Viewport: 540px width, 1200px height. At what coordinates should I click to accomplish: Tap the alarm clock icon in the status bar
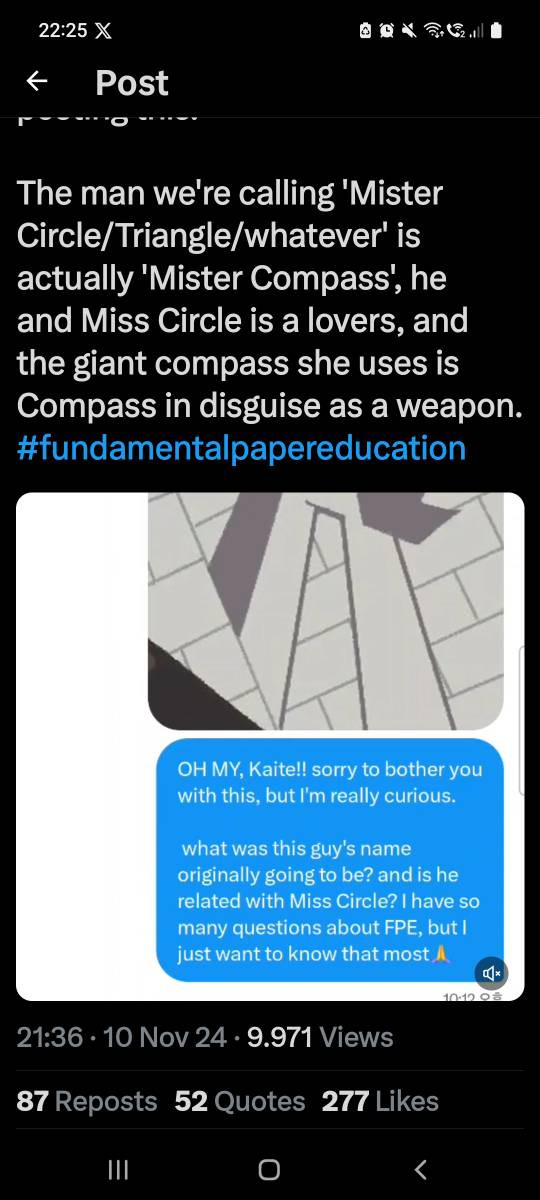tap(389, 31)
